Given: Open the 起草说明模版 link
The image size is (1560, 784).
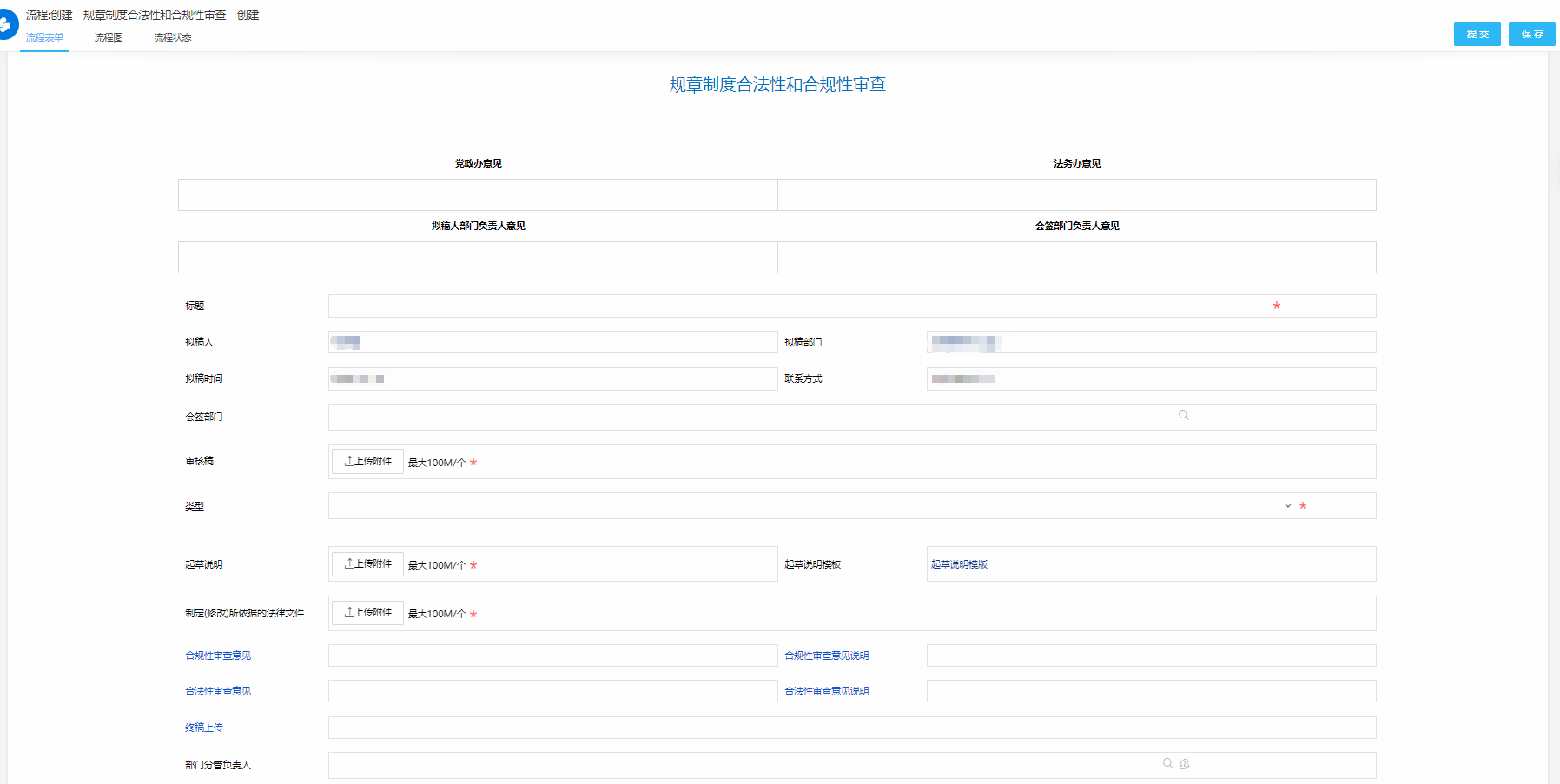Looking at the screenshot, I should [x=959, y=564].
